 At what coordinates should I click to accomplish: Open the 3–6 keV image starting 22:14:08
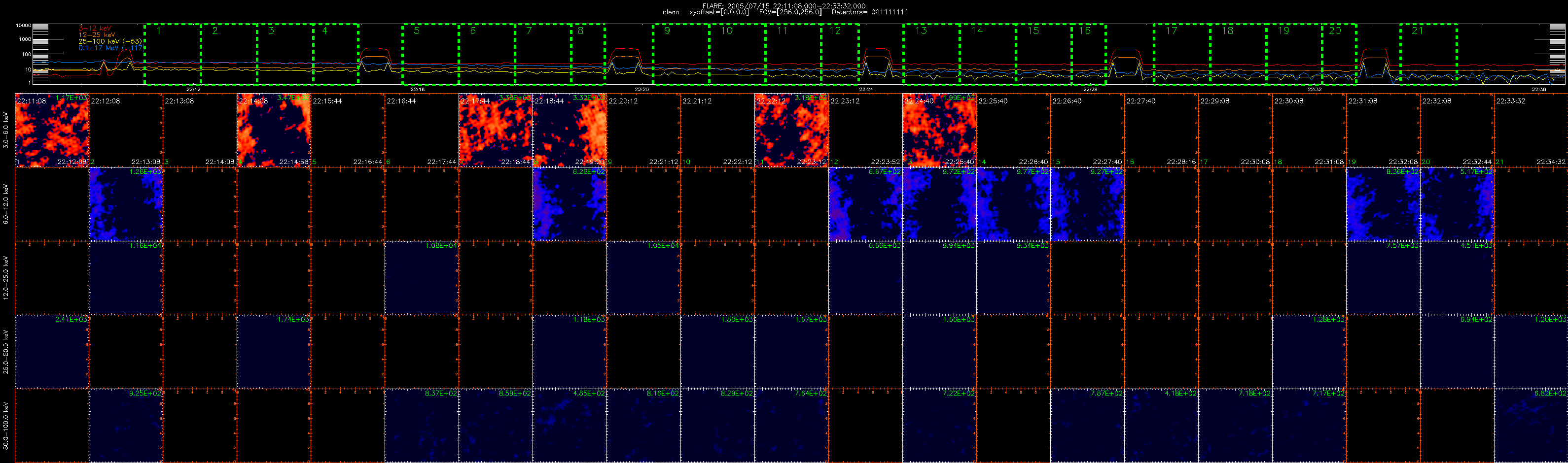click(274, 130)
